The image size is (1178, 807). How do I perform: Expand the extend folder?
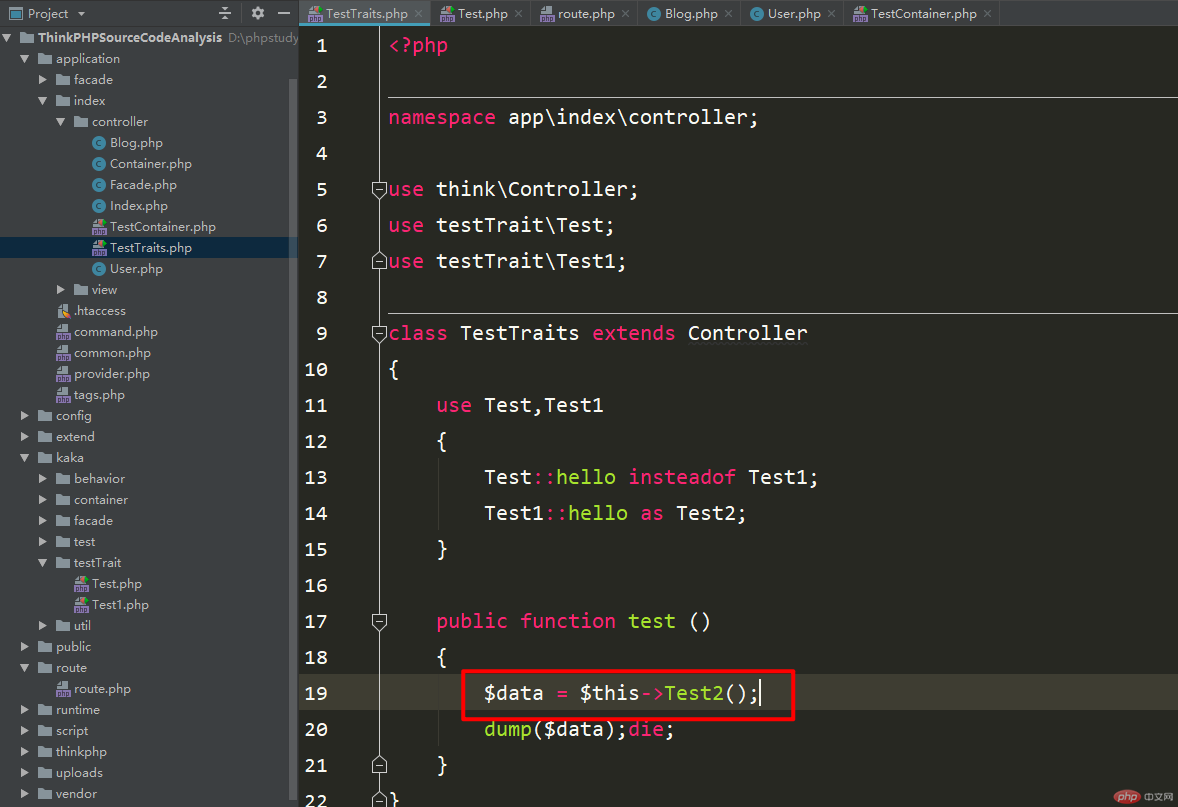tap(25, 437)
